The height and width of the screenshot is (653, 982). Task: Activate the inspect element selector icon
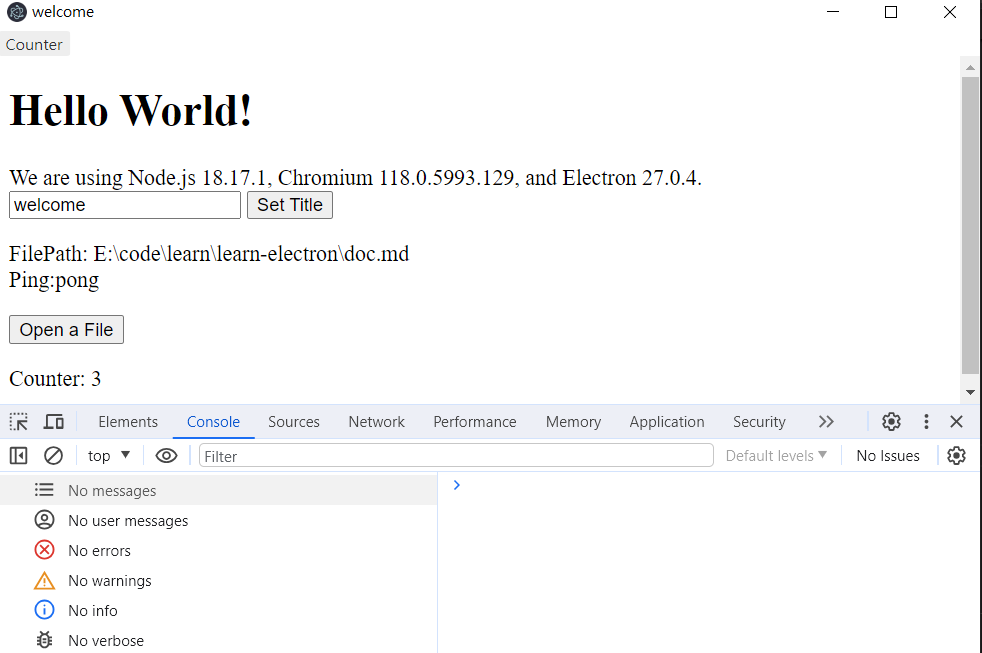[x=19, y=421]
